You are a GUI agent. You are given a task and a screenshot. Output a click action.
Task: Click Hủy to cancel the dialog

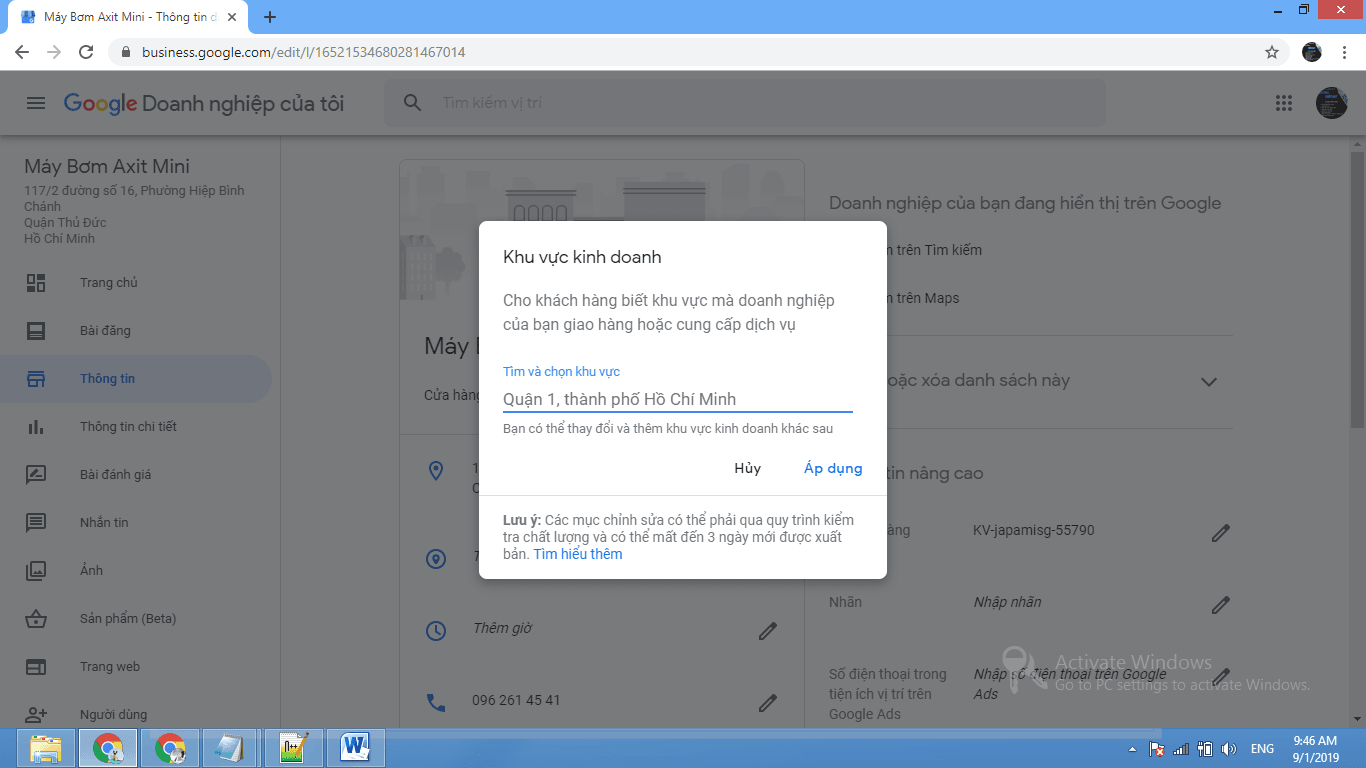(748, 468)
